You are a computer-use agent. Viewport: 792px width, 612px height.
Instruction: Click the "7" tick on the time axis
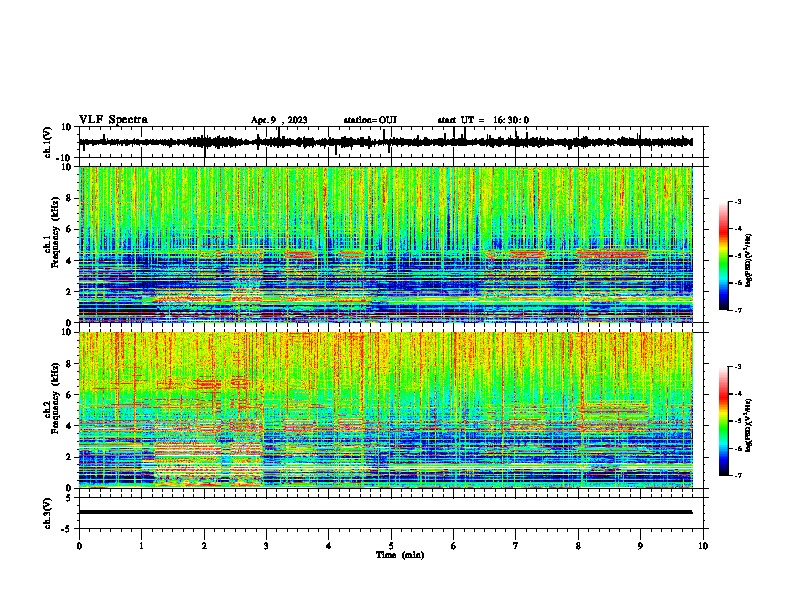click(x=516, y=546)
